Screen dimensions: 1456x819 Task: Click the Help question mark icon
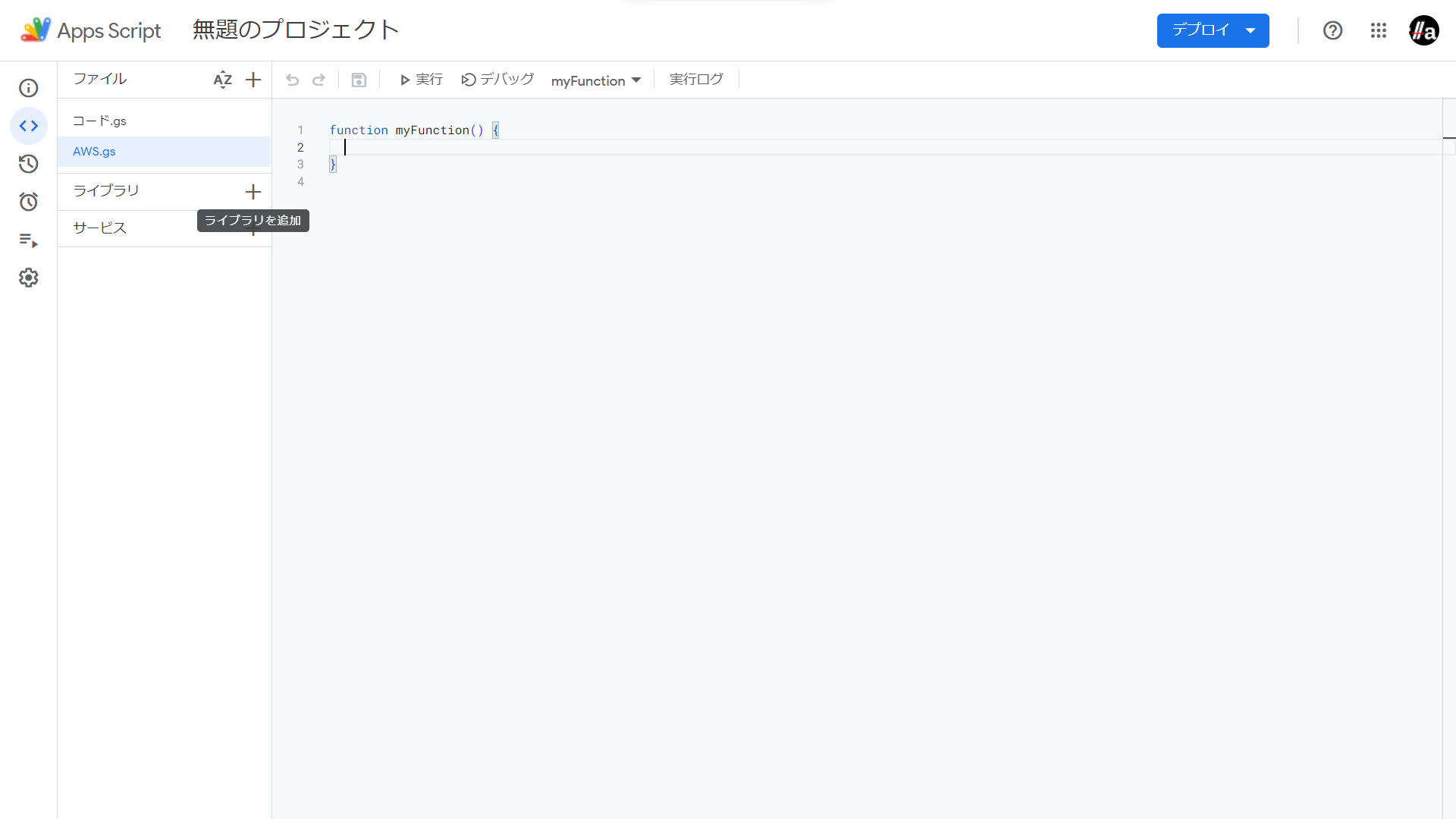(1332, 30)
